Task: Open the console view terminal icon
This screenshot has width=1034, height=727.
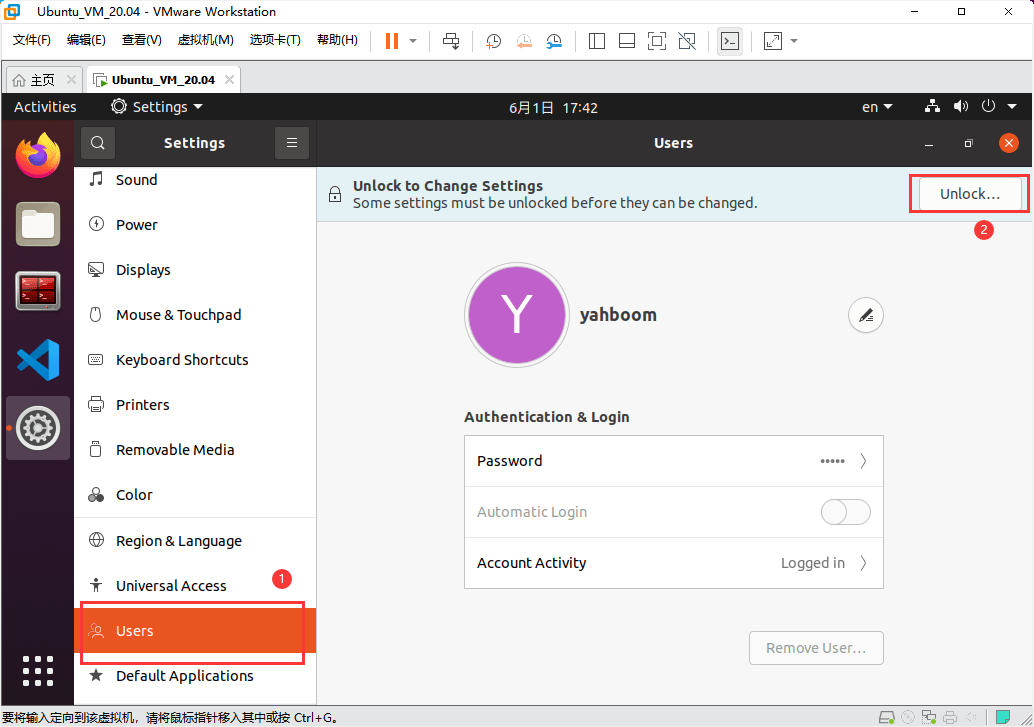Action: coord(730,41)
